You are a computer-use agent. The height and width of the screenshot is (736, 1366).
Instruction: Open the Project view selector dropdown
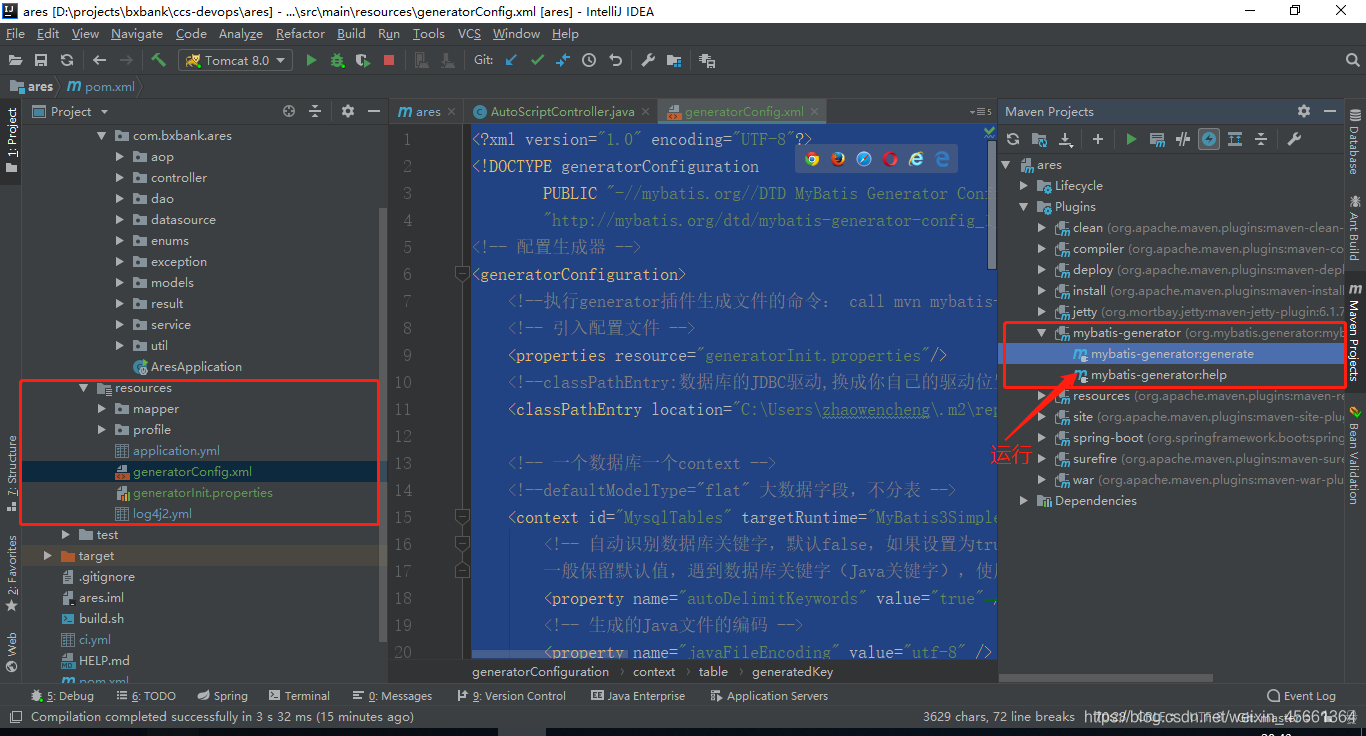pos(70,111)
